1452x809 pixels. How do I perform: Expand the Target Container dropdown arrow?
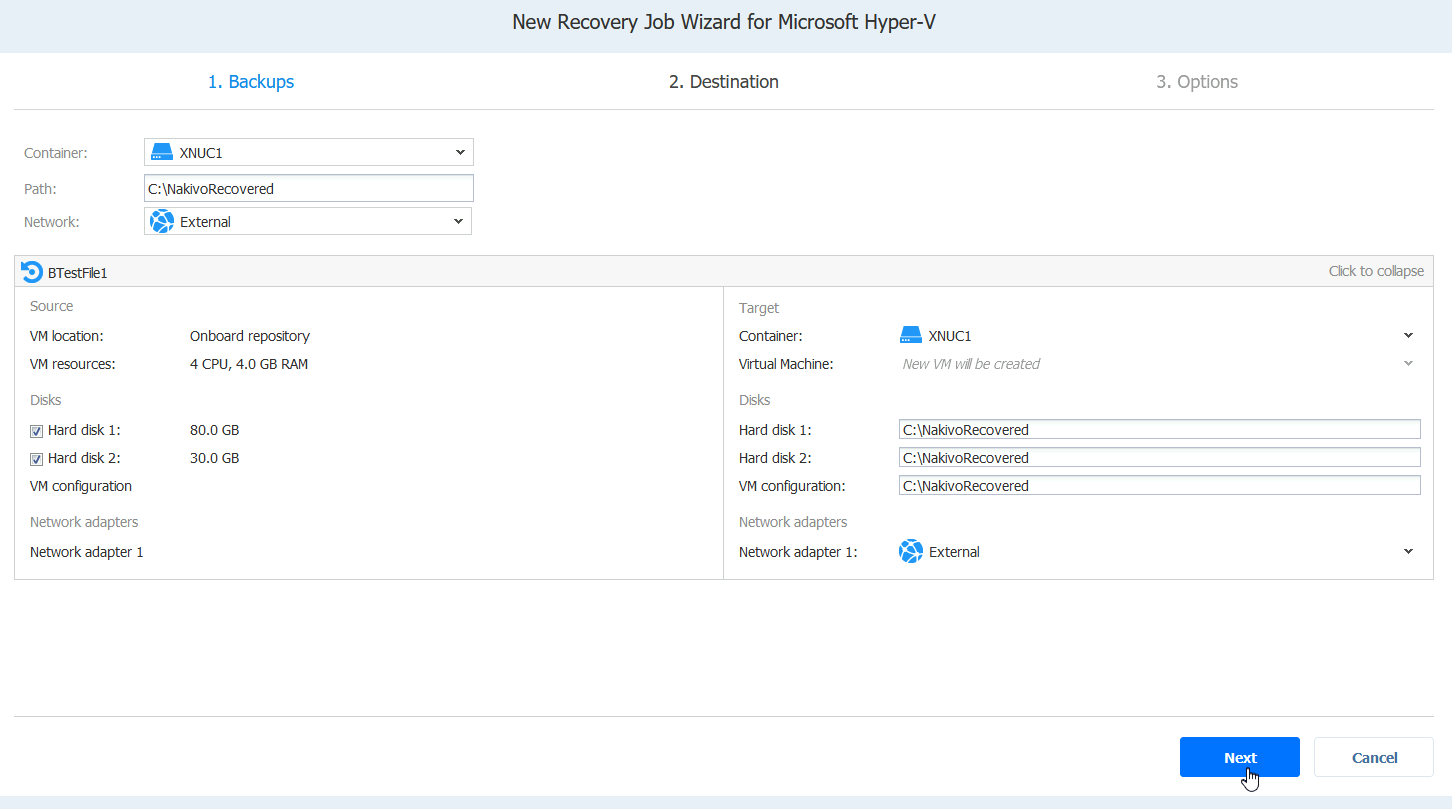click(1408, 335)
